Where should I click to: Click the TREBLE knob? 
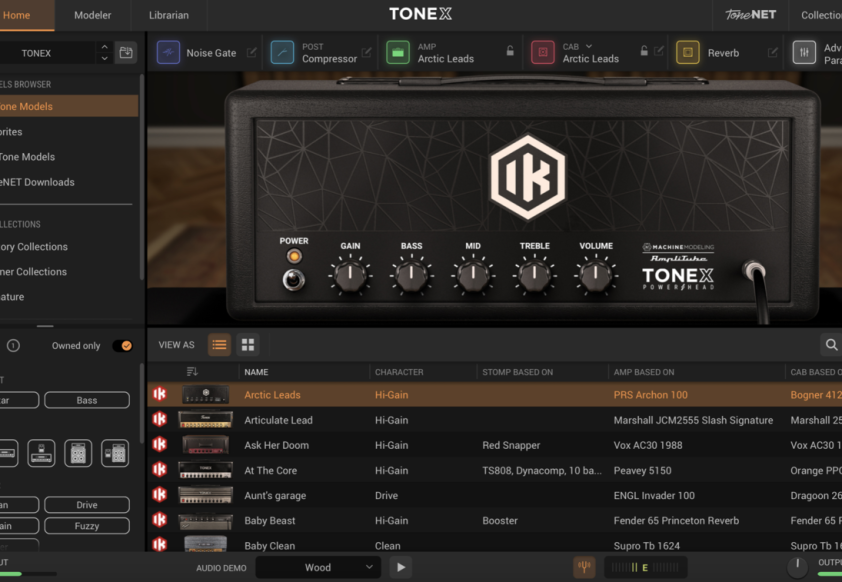click(x=534, y=274)
